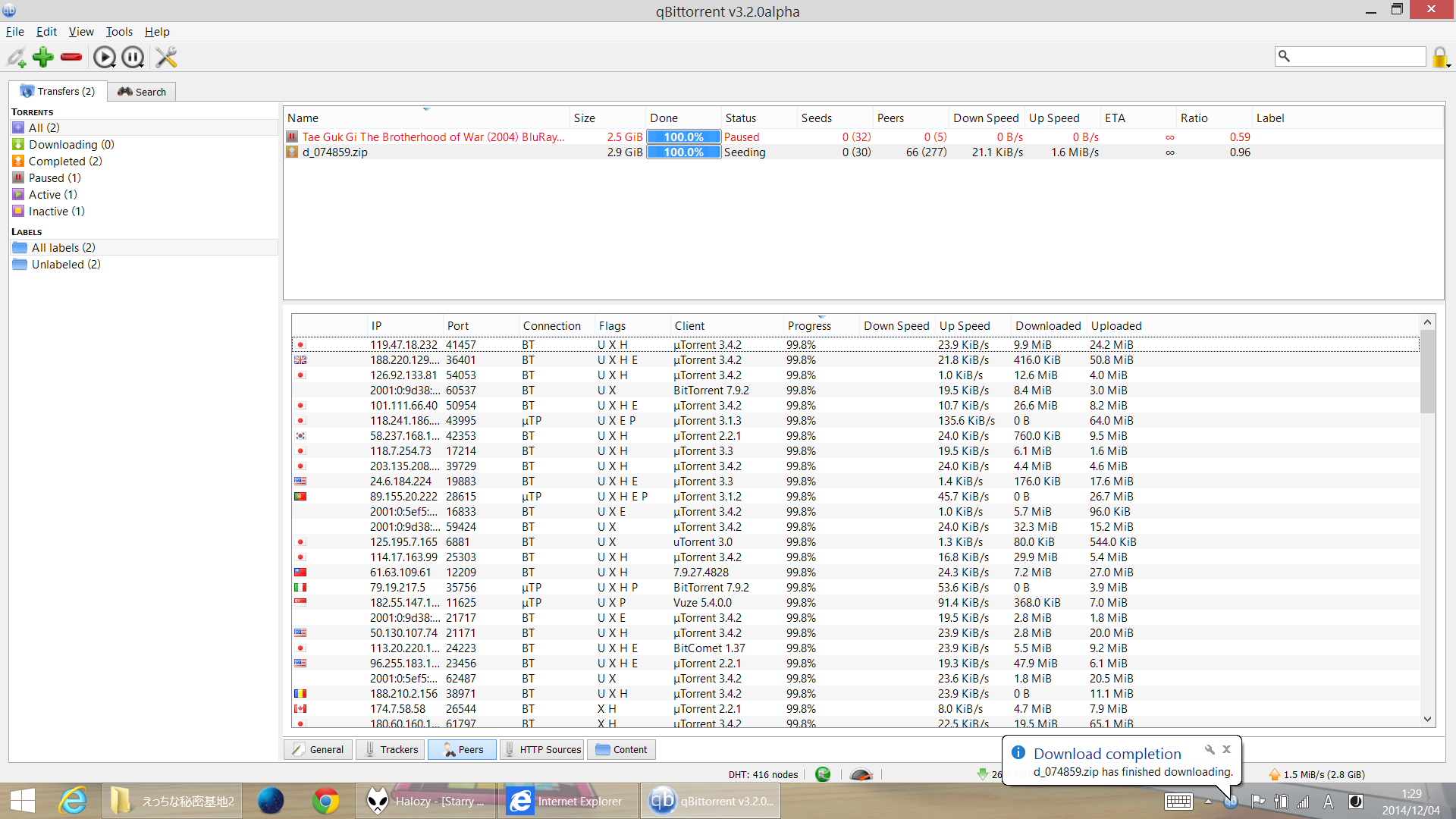
Task: Click the peers list vertical scrollbar thumb
Action: click(x=1427, y=372)
